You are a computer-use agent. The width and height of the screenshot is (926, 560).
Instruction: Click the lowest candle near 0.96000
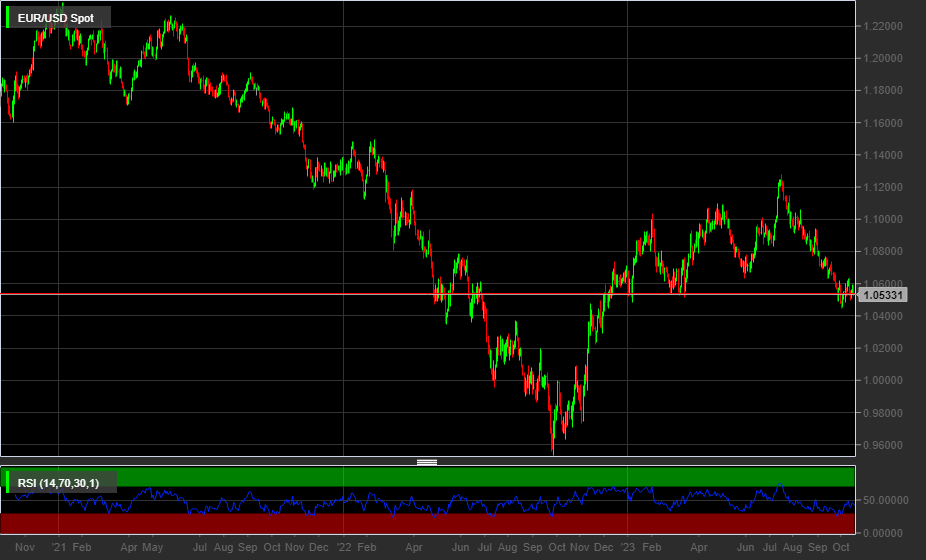pos(553,448)
